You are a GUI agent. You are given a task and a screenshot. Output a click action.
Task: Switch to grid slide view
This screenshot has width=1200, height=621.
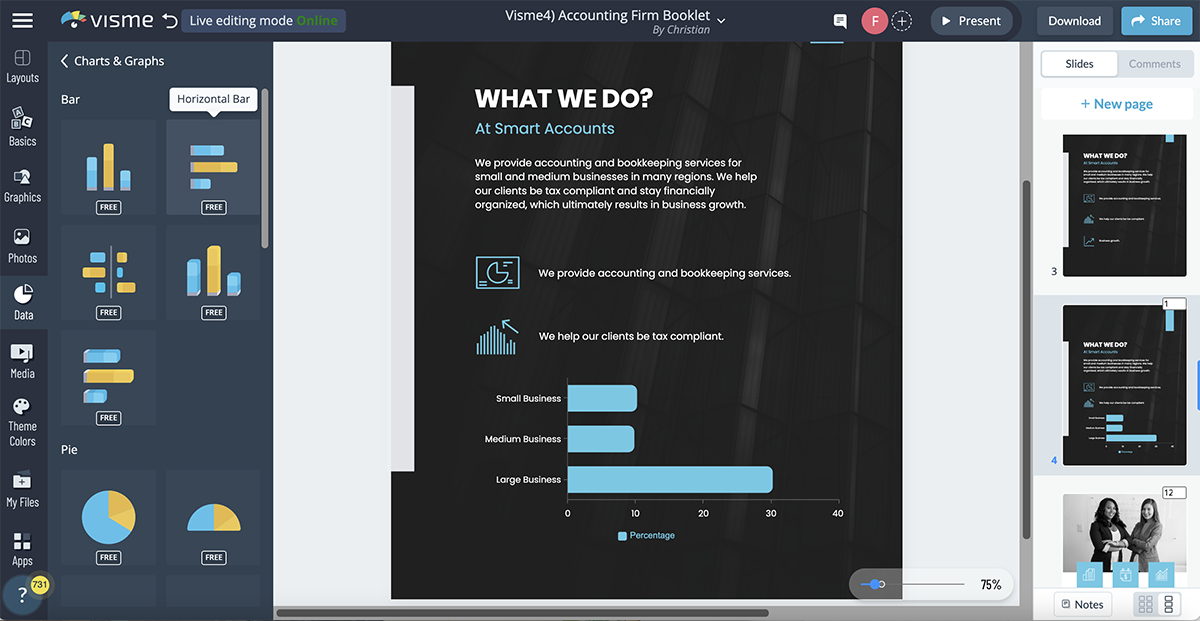pyautogui.click(x=1145, y=604)
